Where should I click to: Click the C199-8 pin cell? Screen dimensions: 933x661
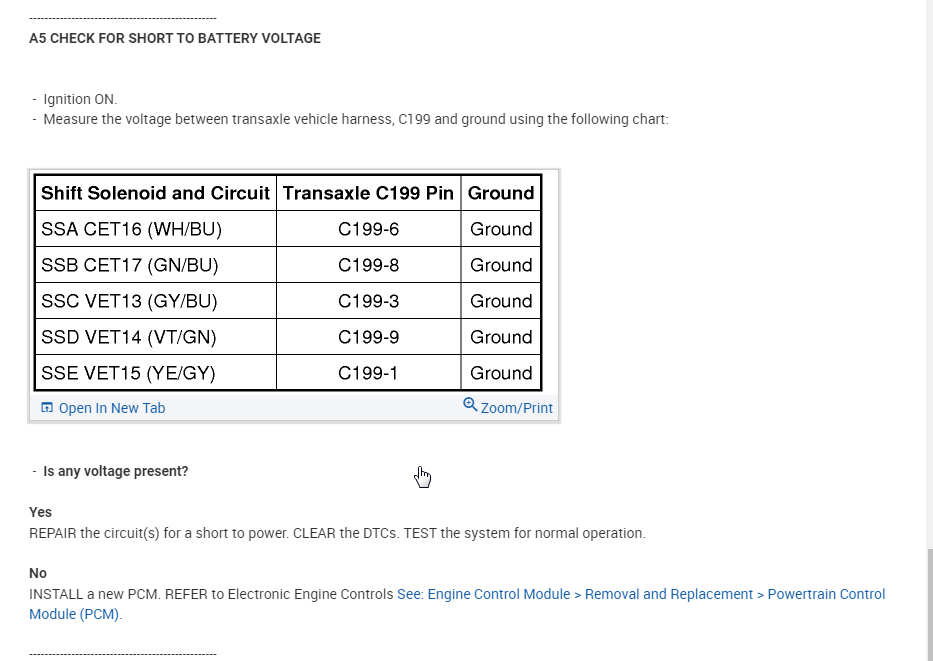tap(368, 265)
